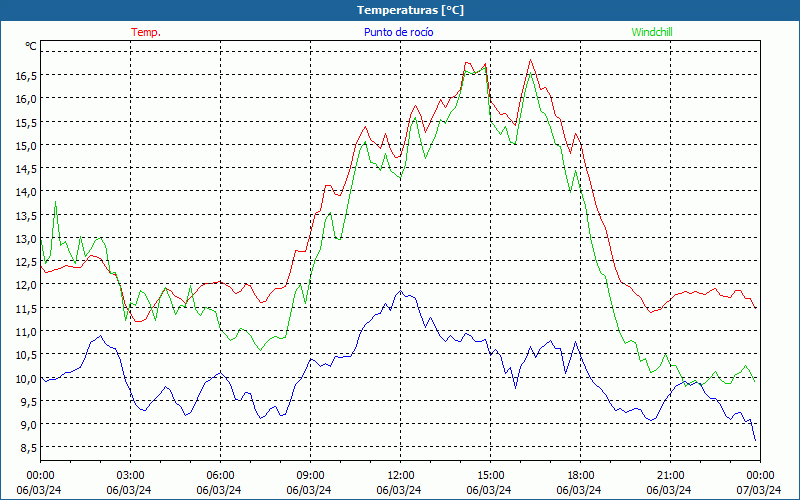This screenshot has width=800, height=500.
Task: Click the 16,5 y-axis value
Action: (26, 76)
